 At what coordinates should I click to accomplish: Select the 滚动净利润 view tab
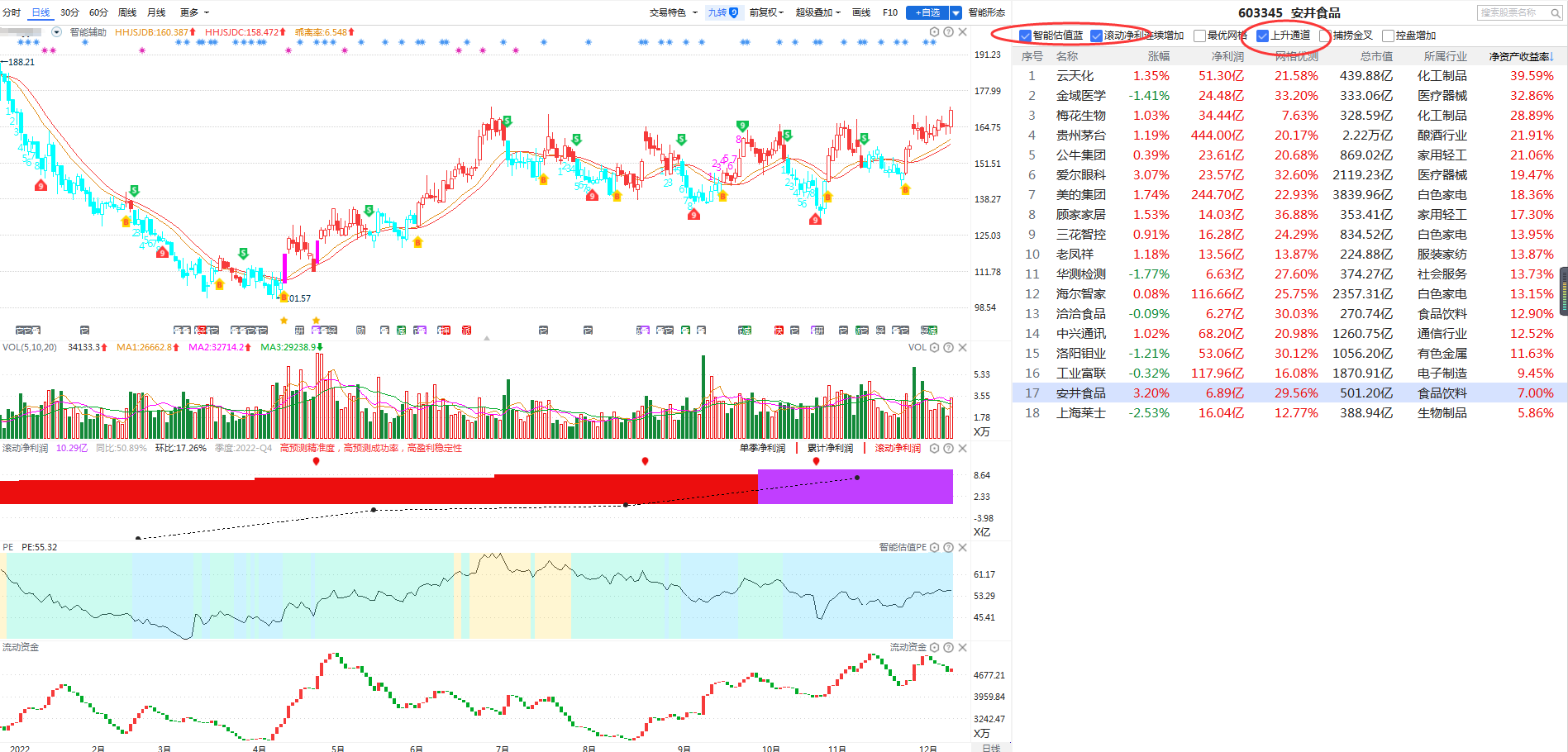898,449
